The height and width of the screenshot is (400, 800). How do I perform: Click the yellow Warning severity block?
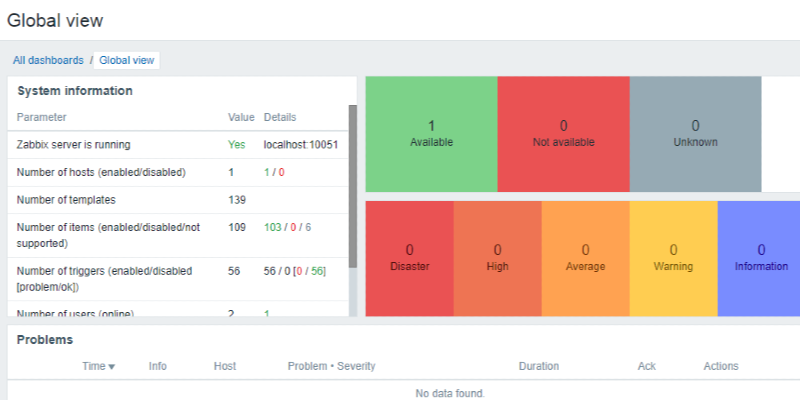[x=673, y=258]
